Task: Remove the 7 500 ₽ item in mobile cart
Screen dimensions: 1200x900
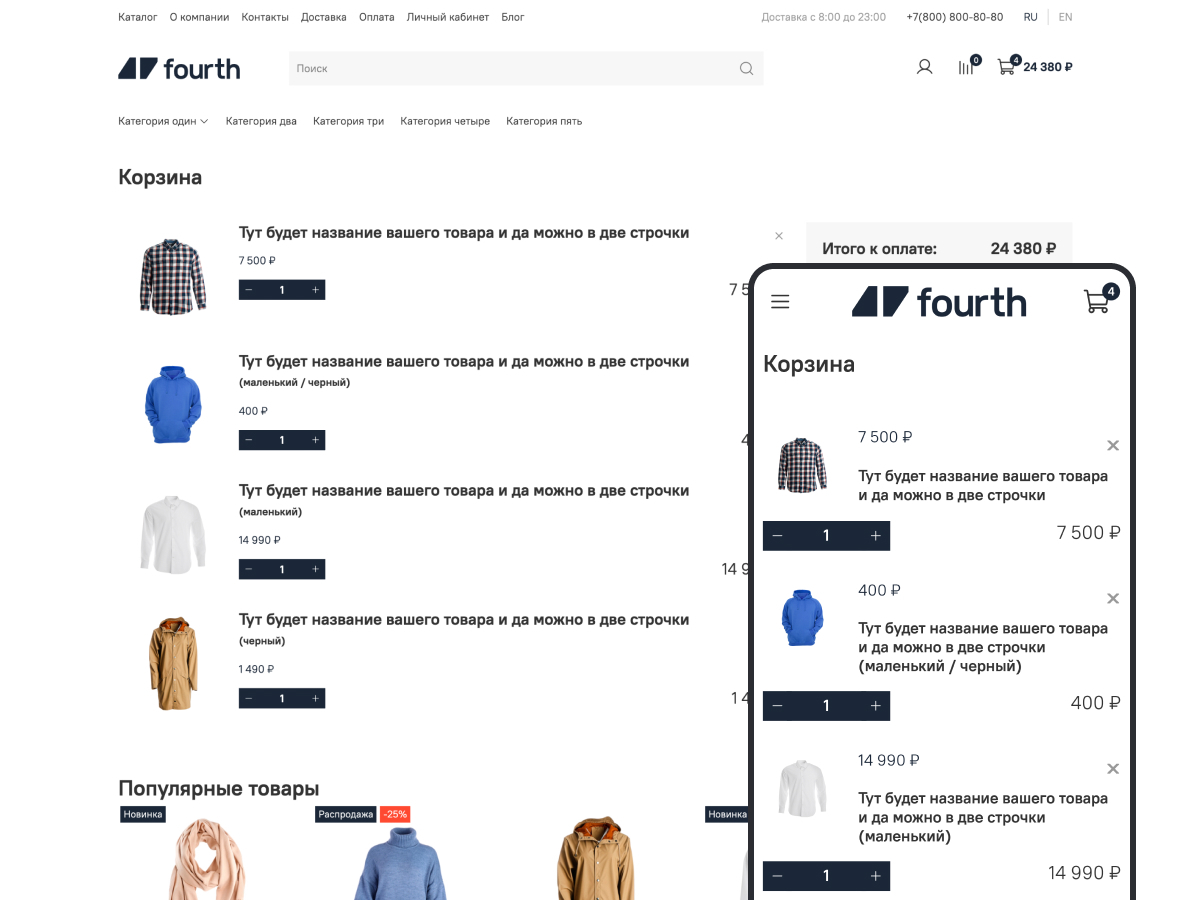Action: [1113, 446]
